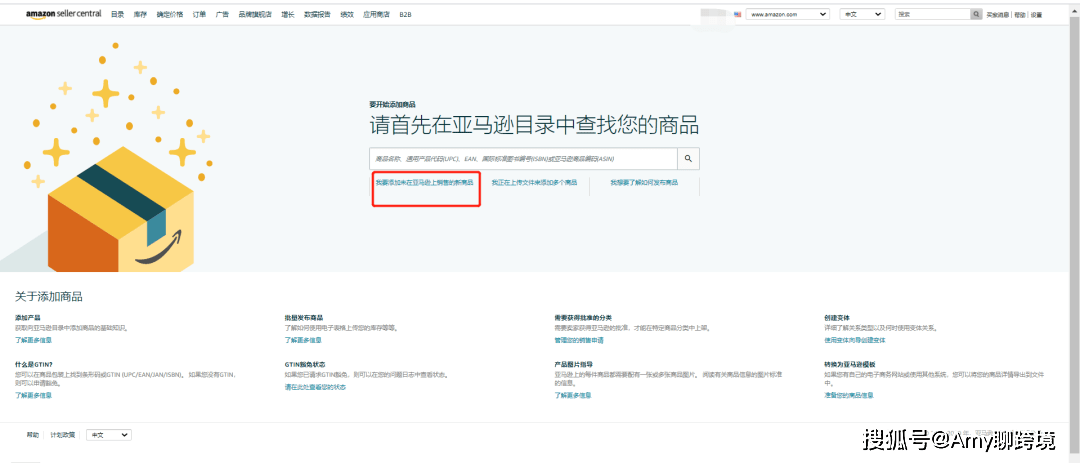Open the 目录 menu
The height and width of the screenshot is (463, 1080).
[118, 14]
